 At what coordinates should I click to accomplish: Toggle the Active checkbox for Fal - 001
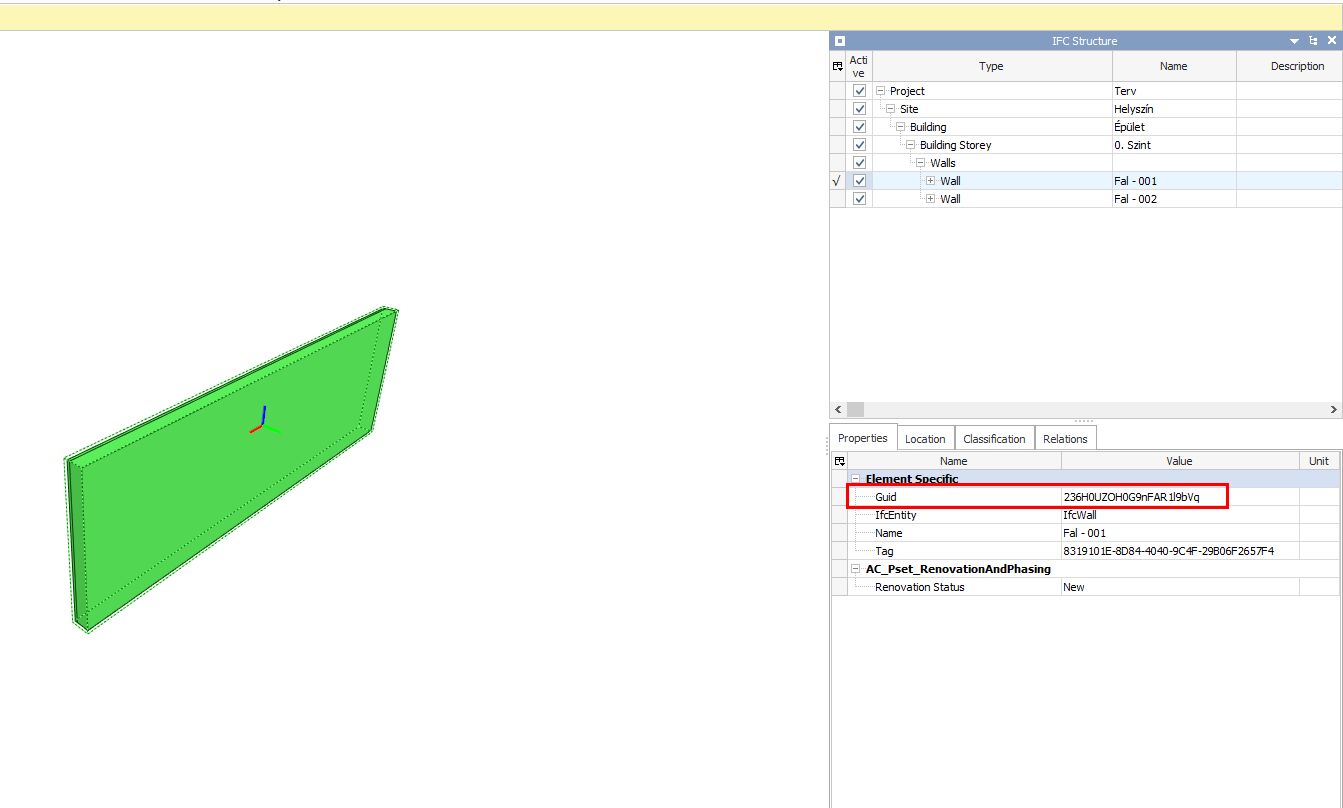(x=859, y=181)
